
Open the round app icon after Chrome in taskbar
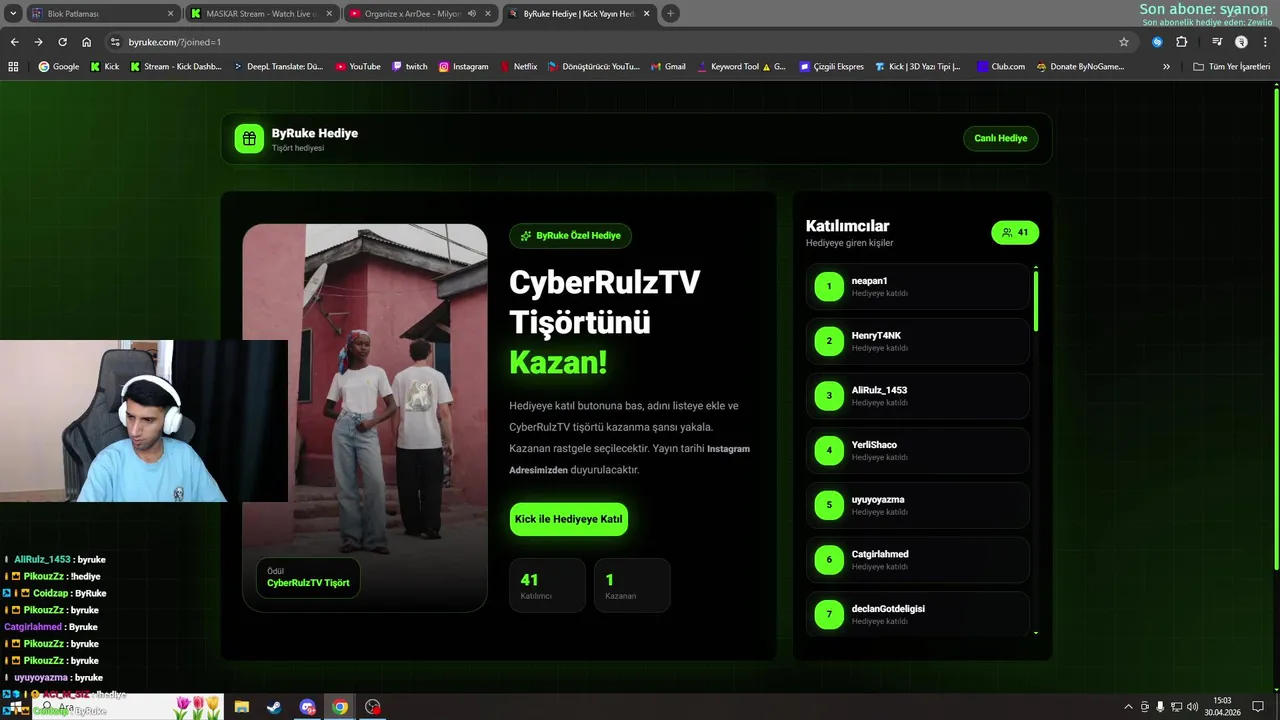tap(373, 707)
